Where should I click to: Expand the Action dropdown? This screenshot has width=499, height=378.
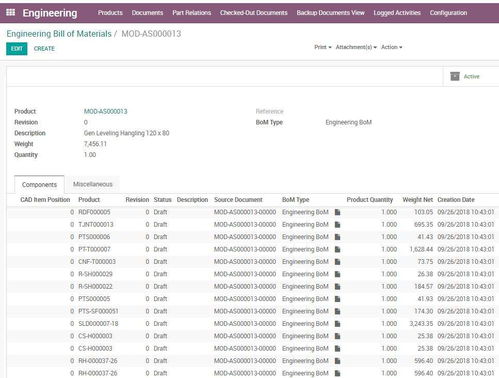391,47
